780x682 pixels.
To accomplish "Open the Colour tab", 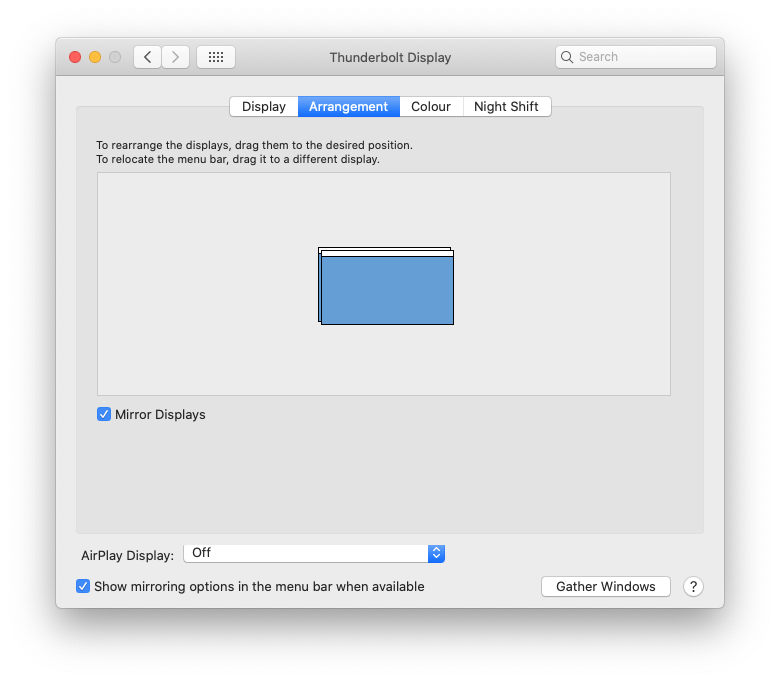I will click(431, 106).
